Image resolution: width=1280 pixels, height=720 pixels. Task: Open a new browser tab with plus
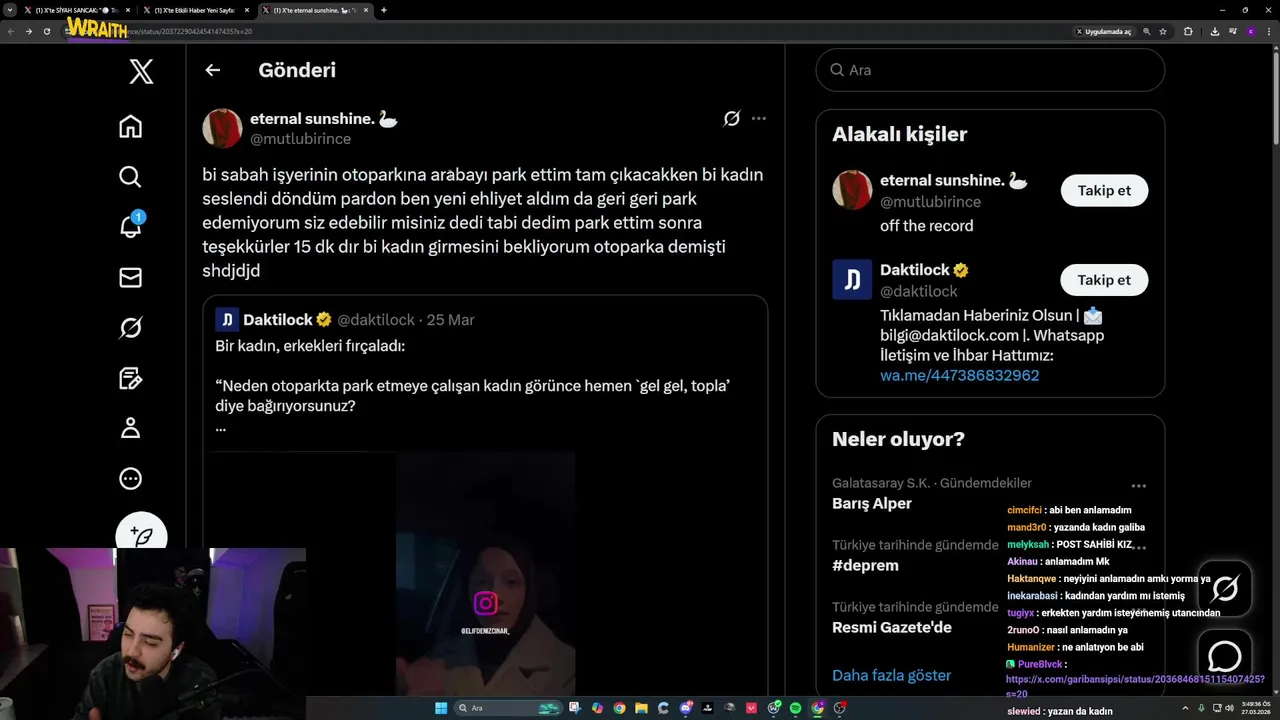pos(384,10)
